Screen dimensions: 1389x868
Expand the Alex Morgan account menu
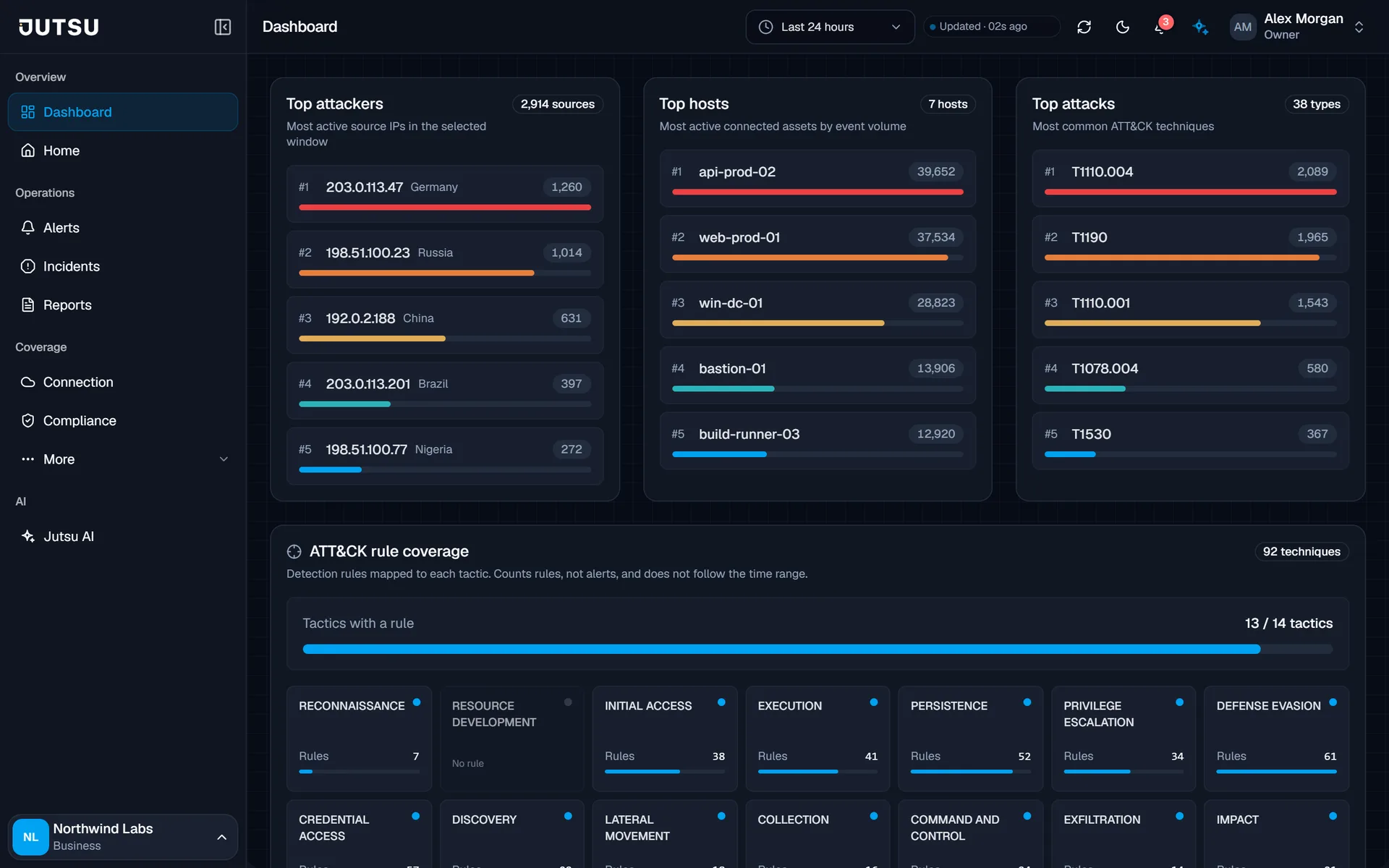pos(1359,27)
